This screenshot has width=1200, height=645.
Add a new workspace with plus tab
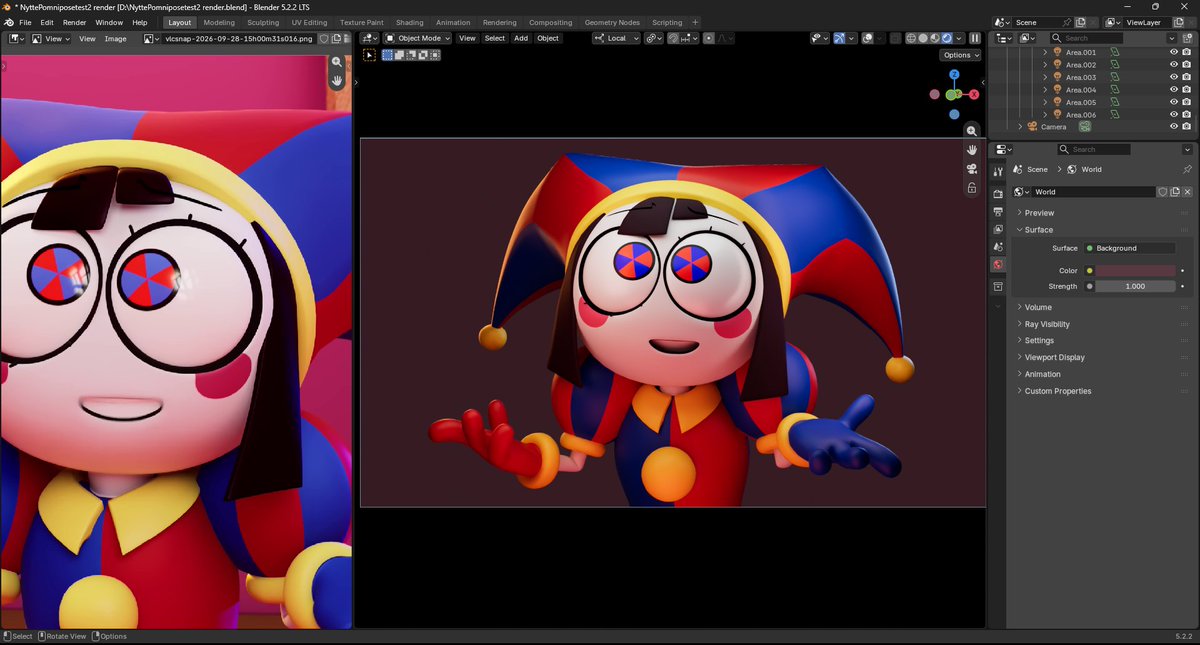click(695, 22)
